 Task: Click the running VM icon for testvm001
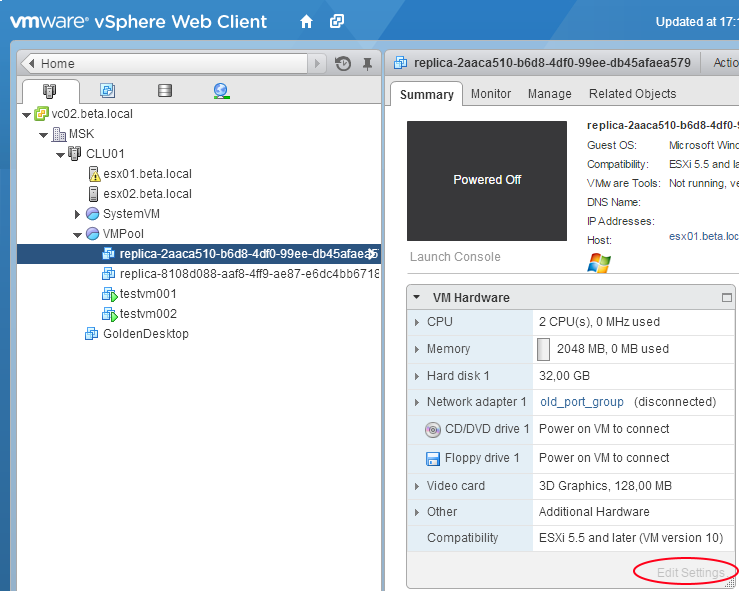click(x=109, y=294)
